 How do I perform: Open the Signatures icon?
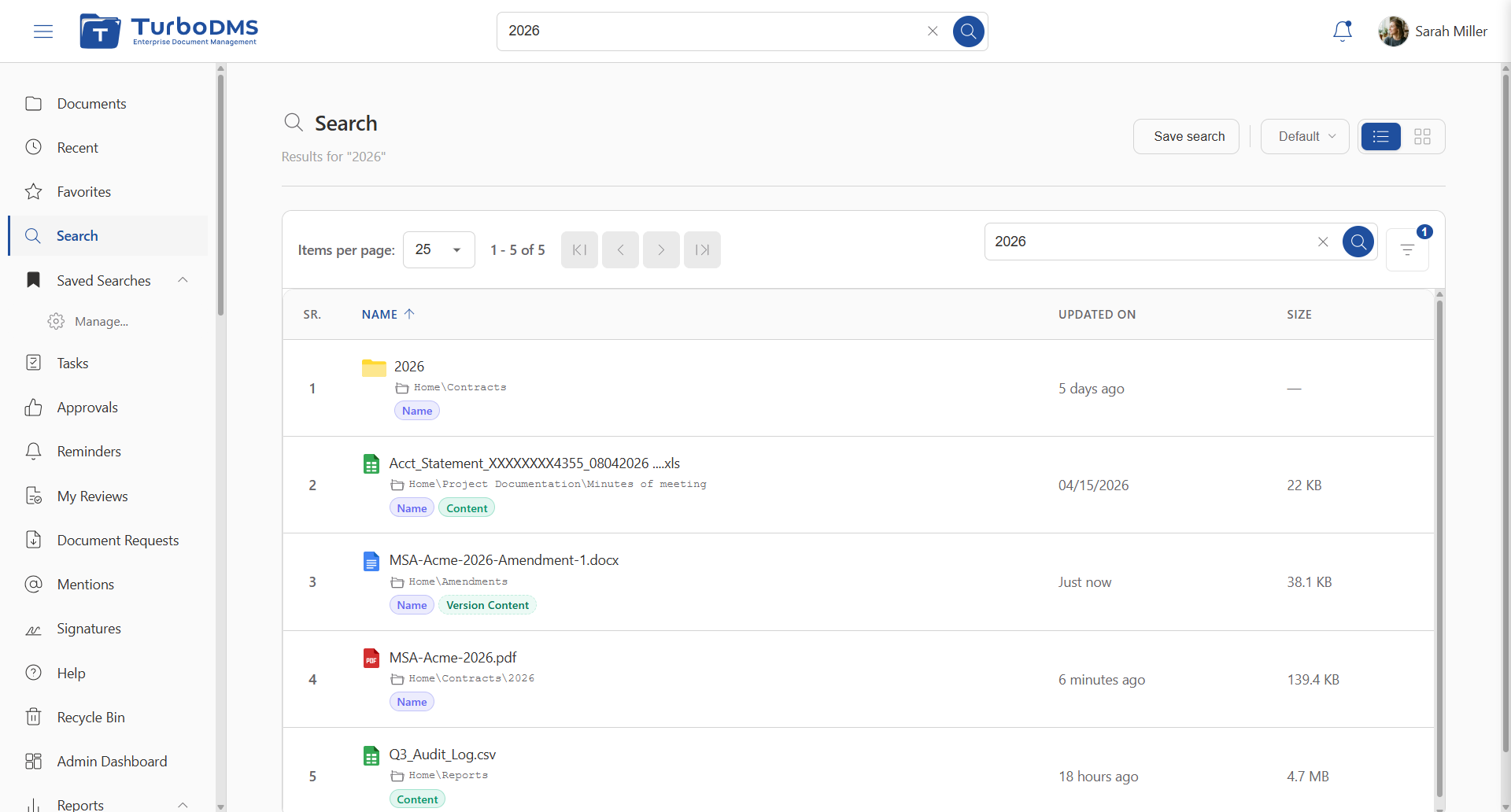pos(33,629)
